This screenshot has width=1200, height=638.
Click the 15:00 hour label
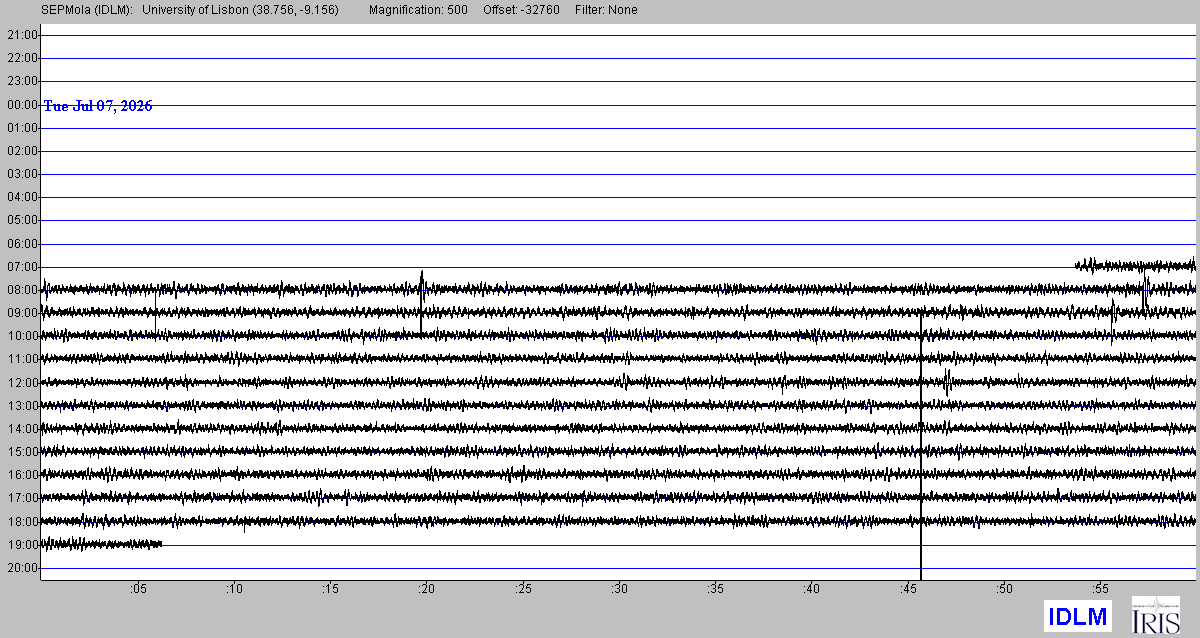tap(22, 452)
